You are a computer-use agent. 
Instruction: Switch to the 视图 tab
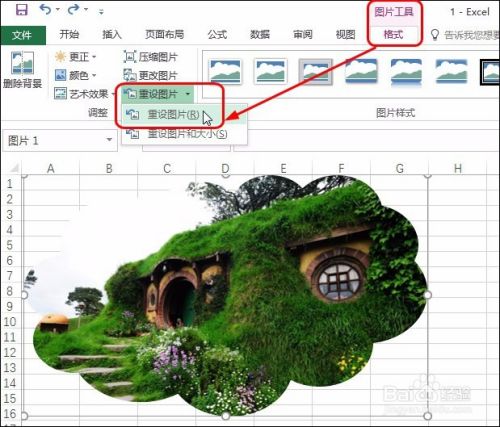[x=345, y=34]
